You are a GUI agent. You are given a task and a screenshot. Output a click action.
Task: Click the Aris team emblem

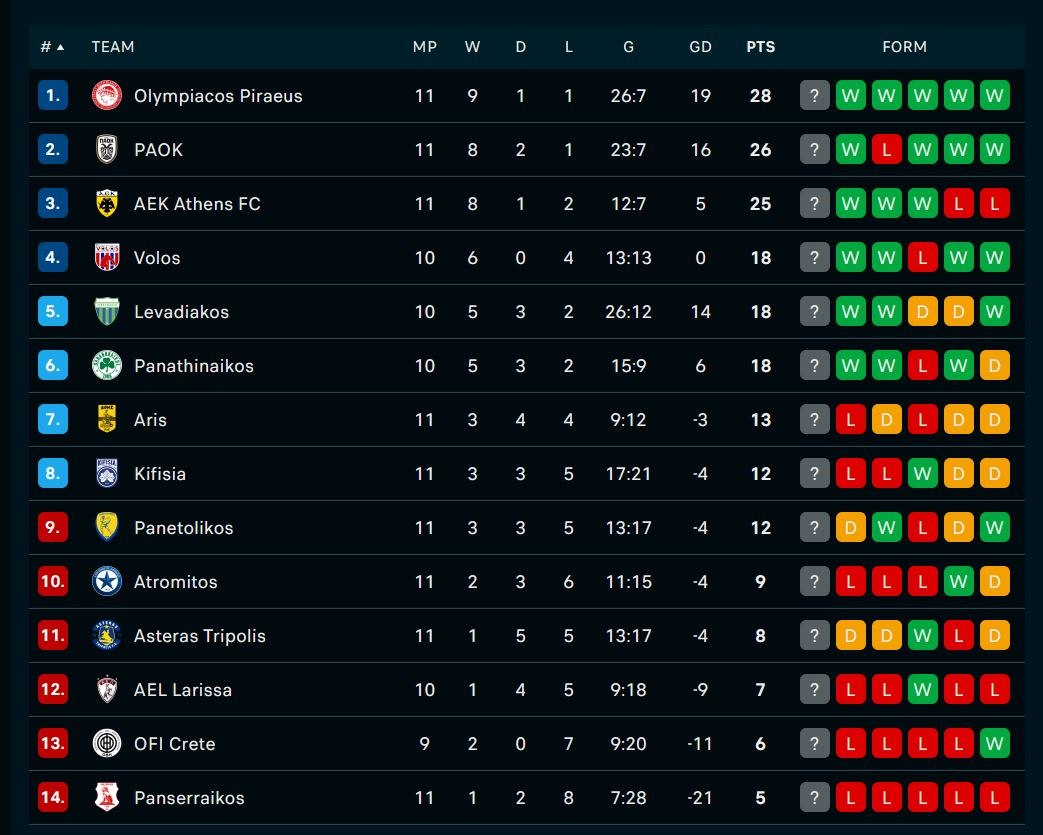(x=107, y=420)
